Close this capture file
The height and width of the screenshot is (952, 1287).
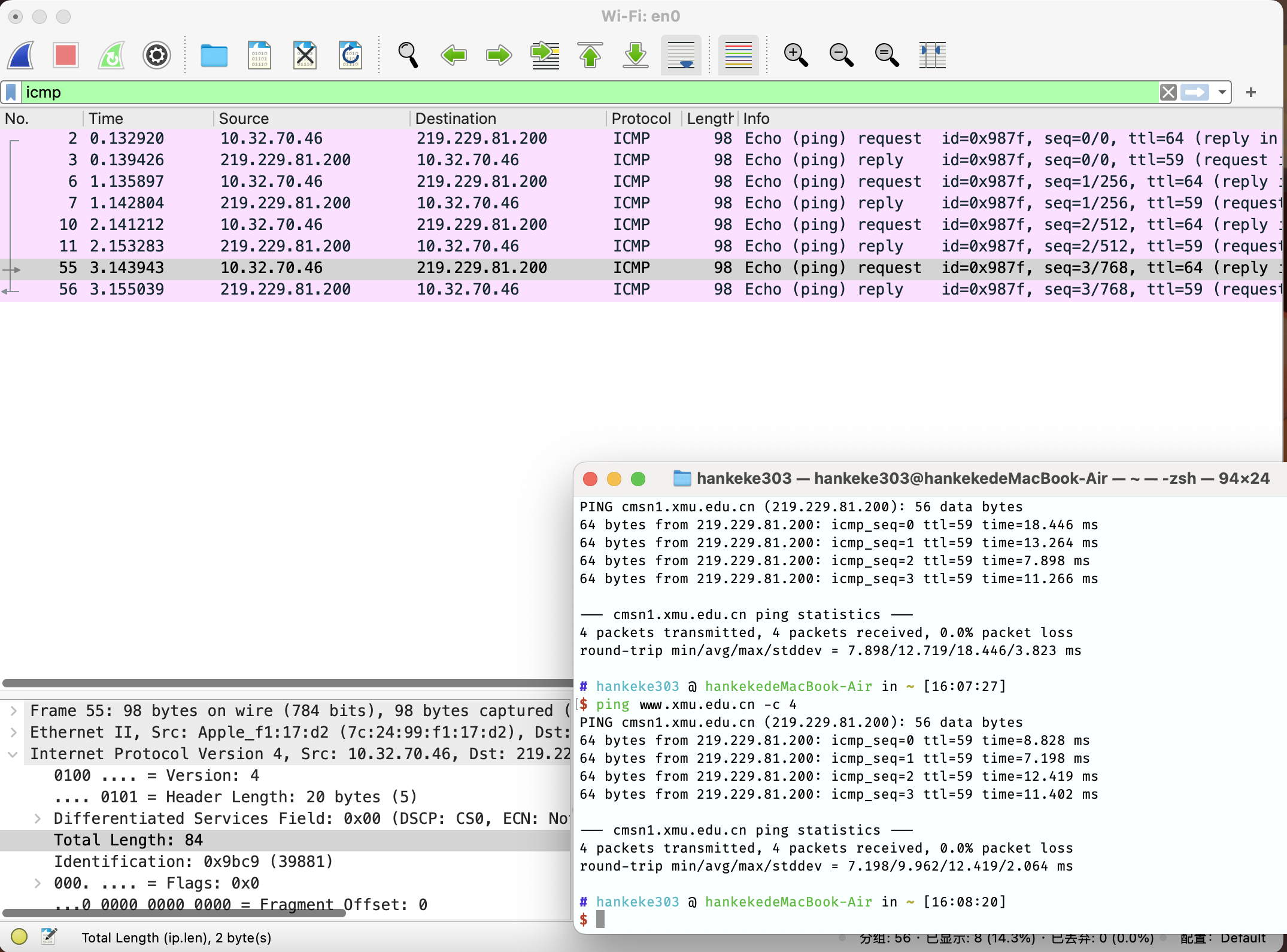305,55
